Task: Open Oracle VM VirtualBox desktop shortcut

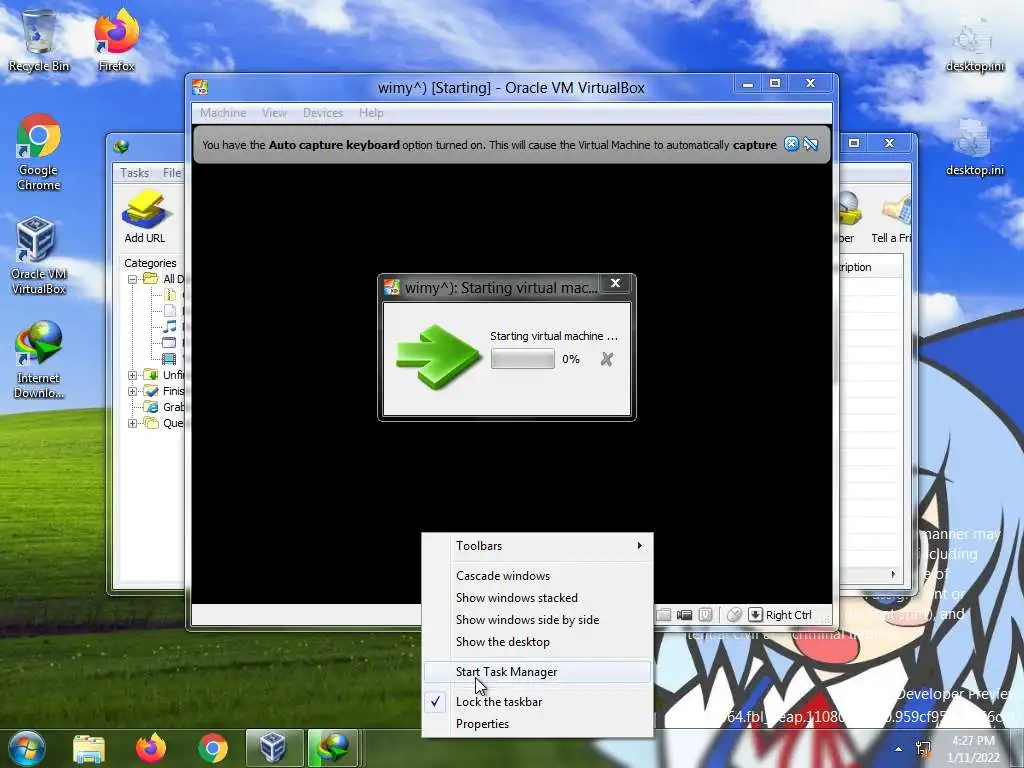Action: (x=39, y=256)
